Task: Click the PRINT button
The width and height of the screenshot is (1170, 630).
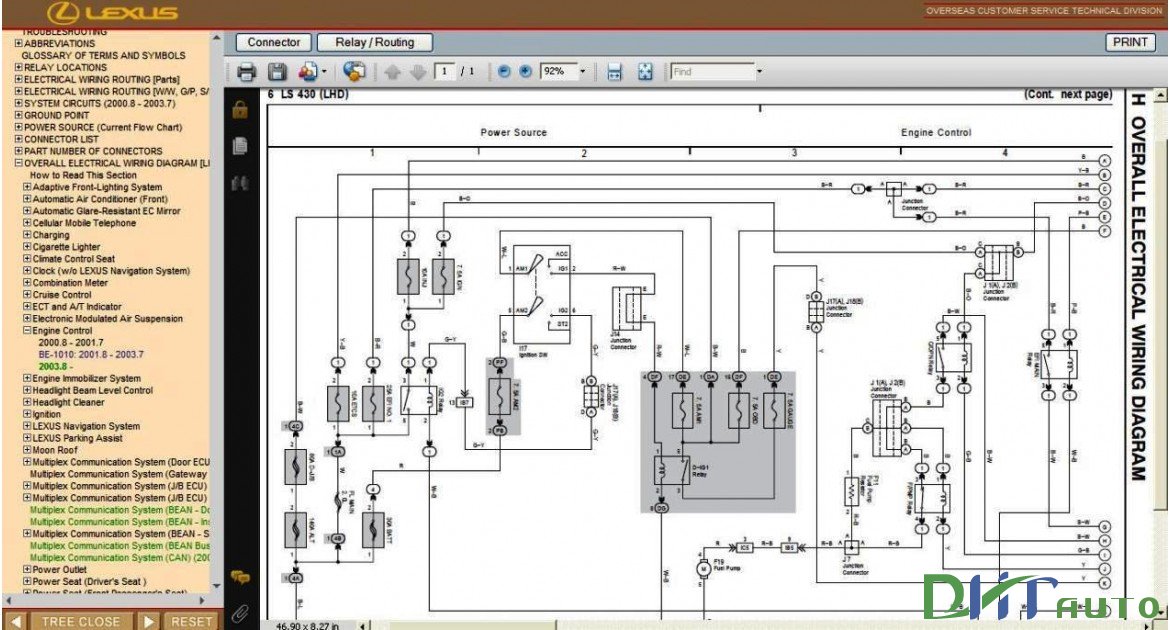Action: click(x=1130, y=42)
